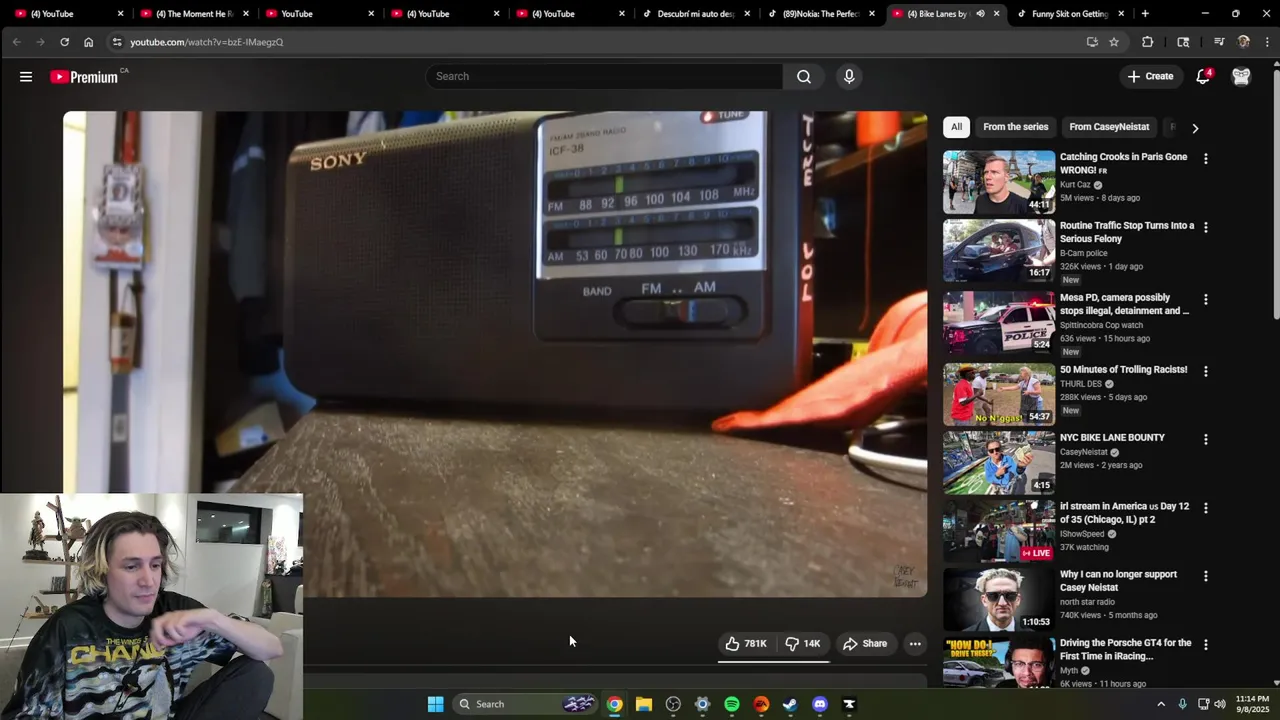Viewport: 1280px width, 720px height.
Task: Open Discord from the taskbar
Action: [x=820, y=704]
